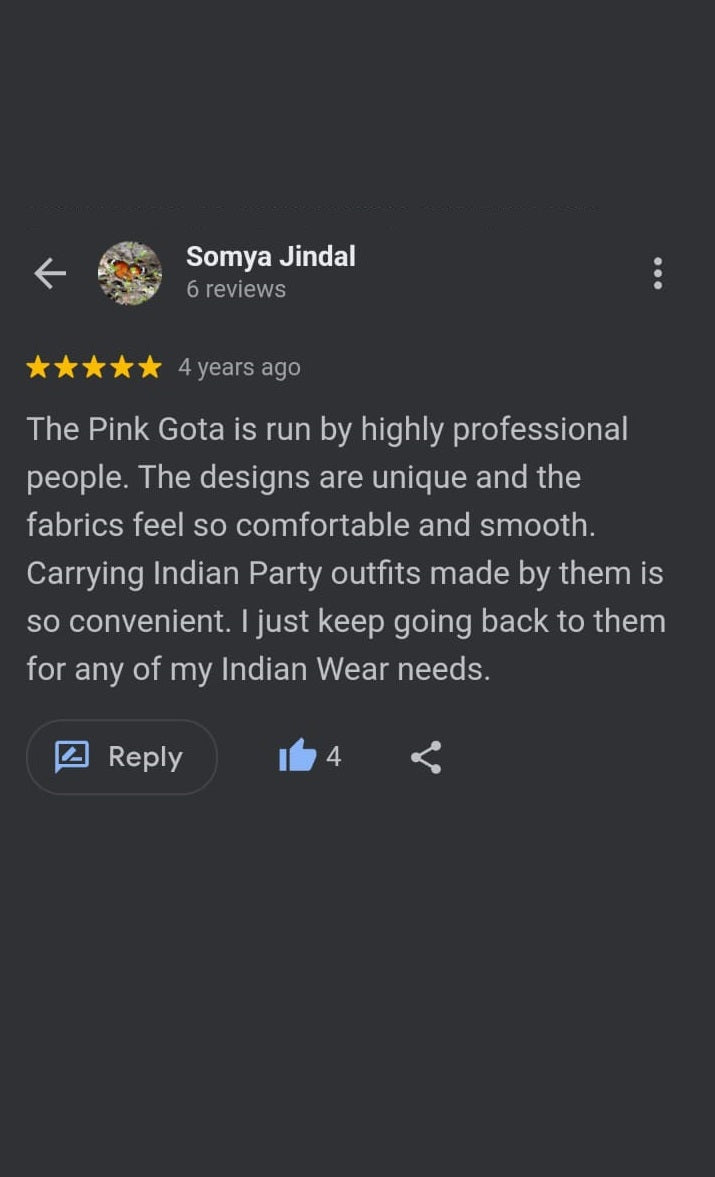
Task: Go back using the left arrow
Action: click(x=50, y=273)
